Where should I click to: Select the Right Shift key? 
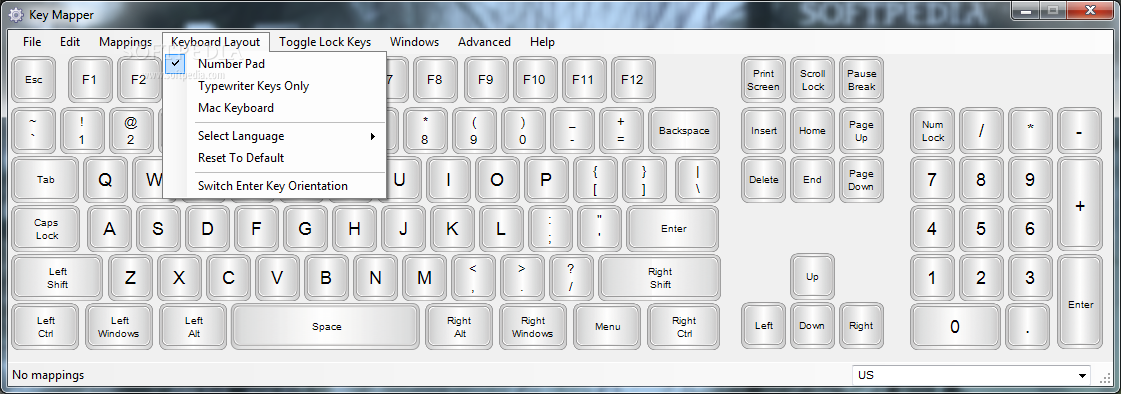(x=660, y=277)
